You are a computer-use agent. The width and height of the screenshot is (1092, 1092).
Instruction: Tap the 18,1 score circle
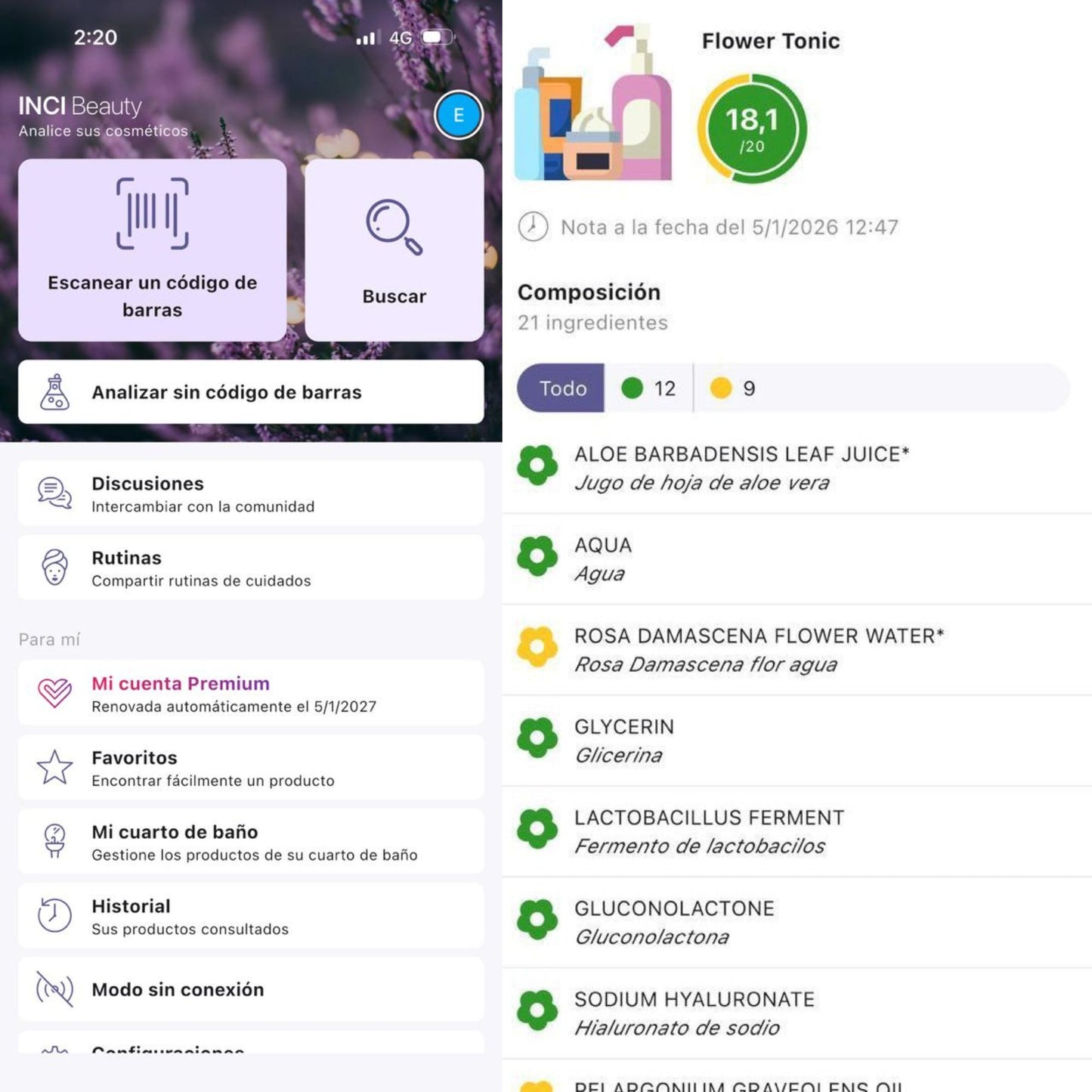click(x=752, y=128)
